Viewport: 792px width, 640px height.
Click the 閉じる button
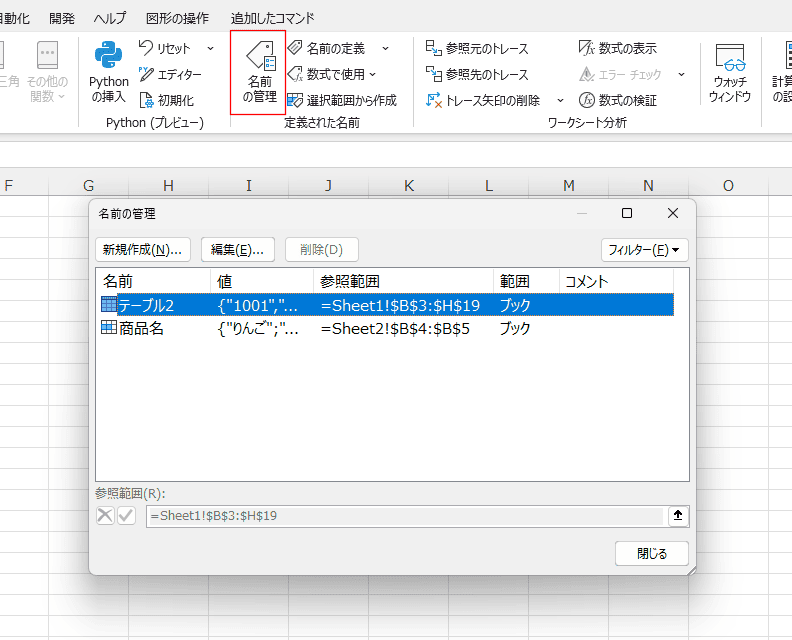click(x=652, y=554)
